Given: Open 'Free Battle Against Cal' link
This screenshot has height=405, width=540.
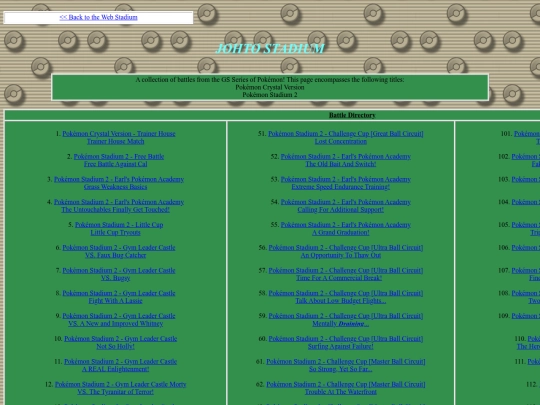Looking at the screenshot, I should pyautogui.click(x=115, y=164).
